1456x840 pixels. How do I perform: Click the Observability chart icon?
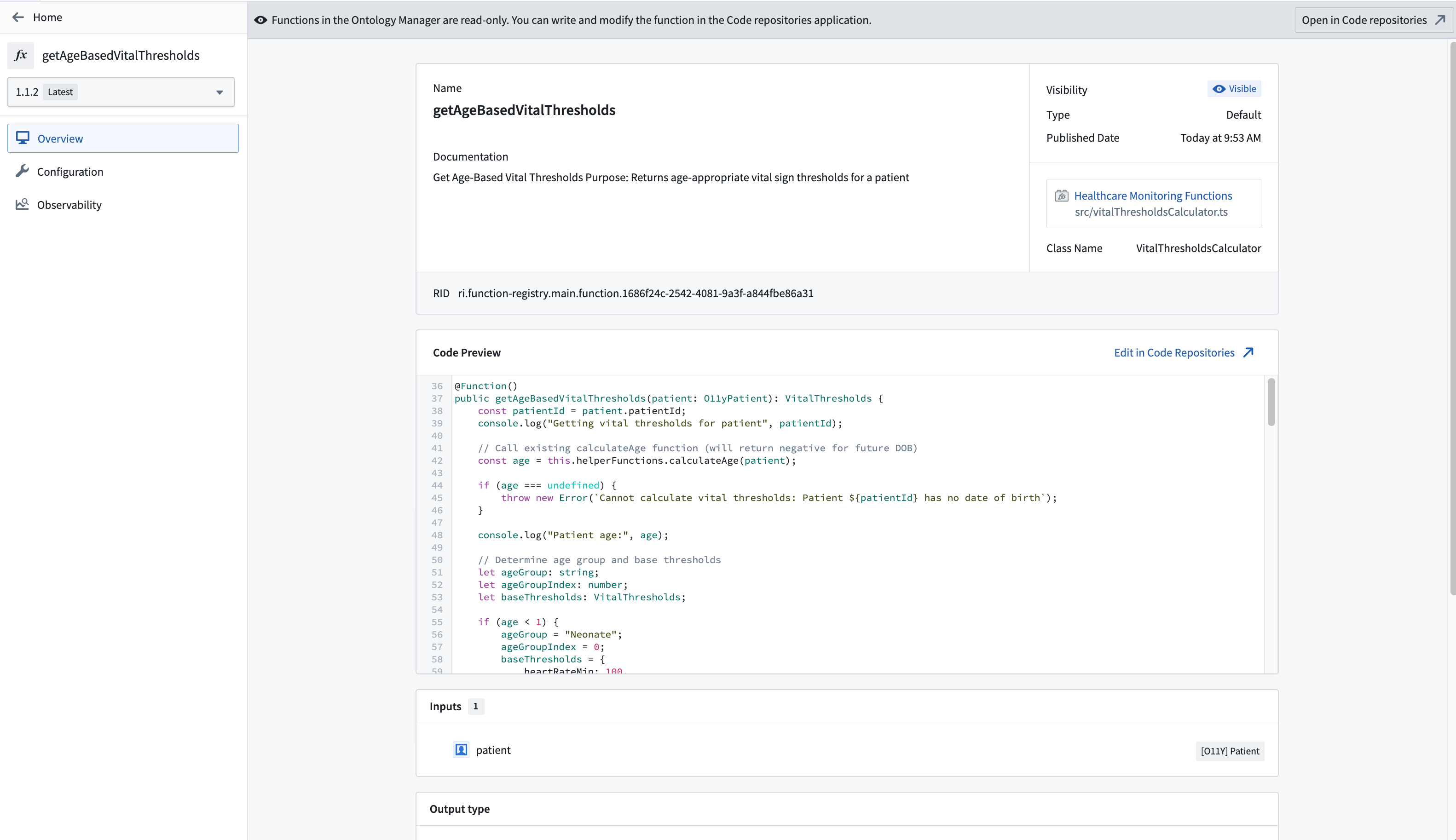(23, 204)
